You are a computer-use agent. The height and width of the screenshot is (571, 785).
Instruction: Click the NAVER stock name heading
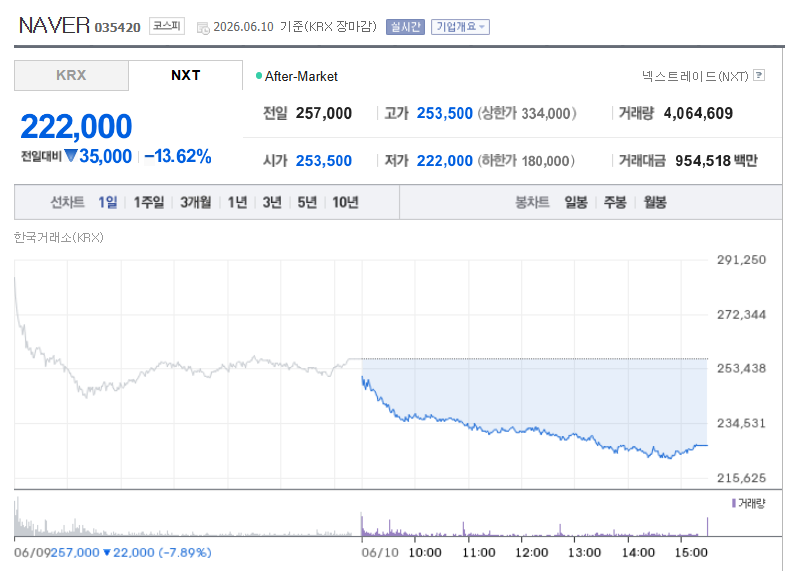click(54, 26)
